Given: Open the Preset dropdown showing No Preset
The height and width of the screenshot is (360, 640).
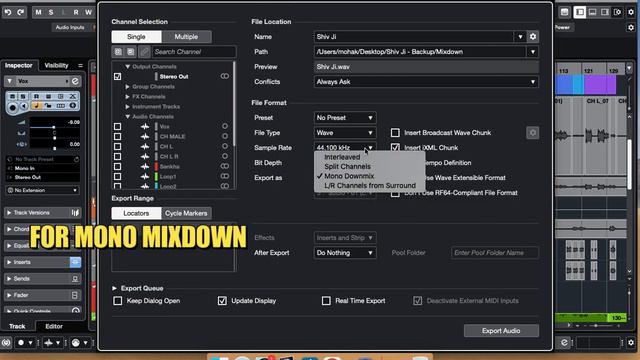Looking at the screenshot, I should tap(345, 118).
